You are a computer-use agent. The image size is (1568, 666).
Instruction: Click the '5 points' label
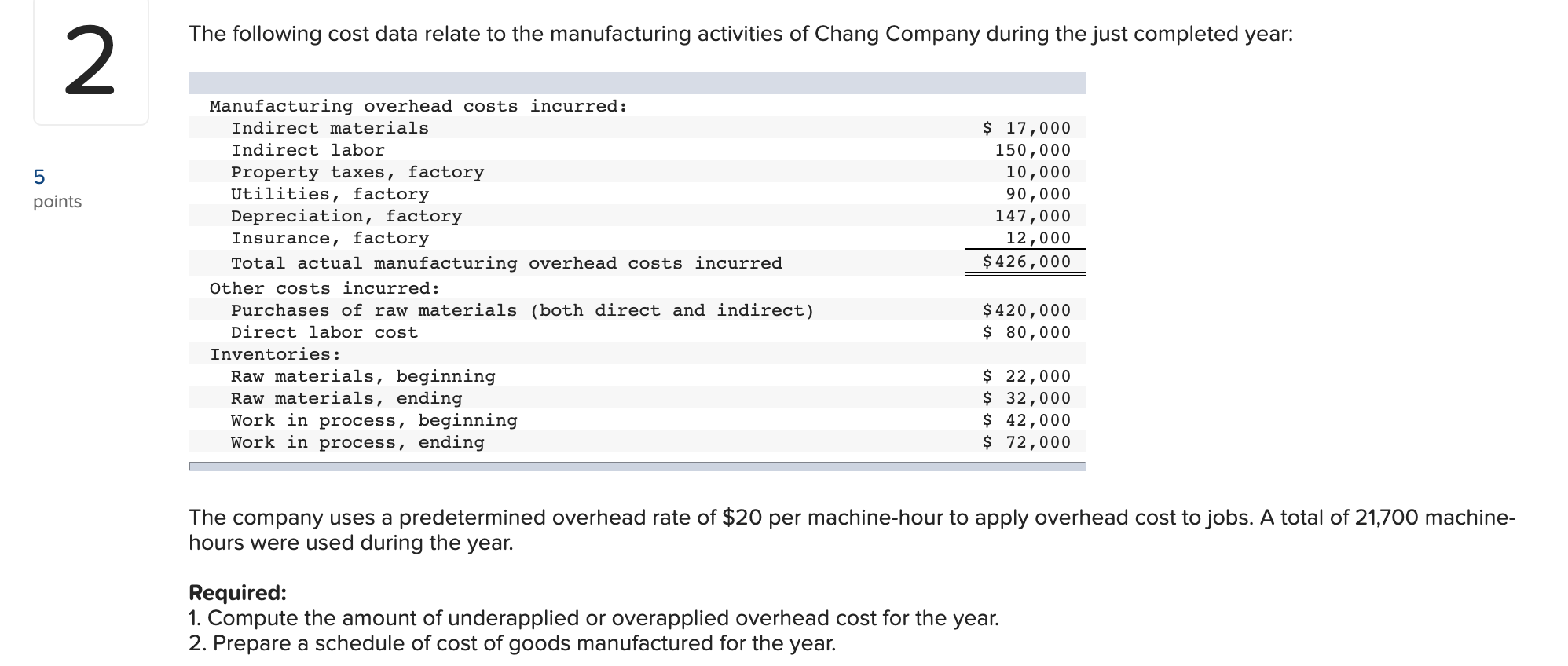tap(57, 189)
